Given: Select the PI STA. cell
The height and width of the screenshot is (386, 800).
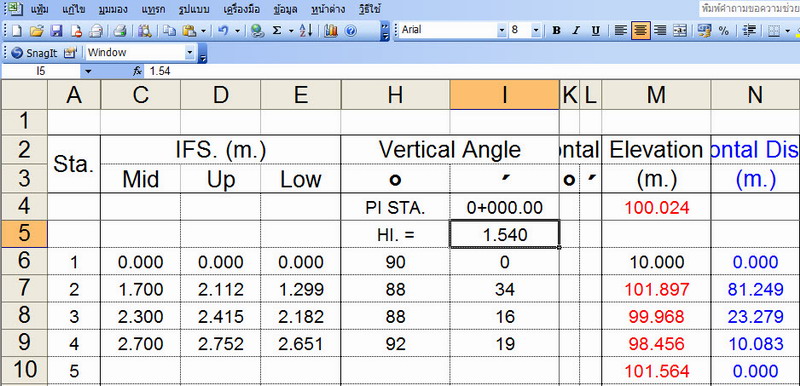Looking at the screenshot, I should click(x=395, y=207).
